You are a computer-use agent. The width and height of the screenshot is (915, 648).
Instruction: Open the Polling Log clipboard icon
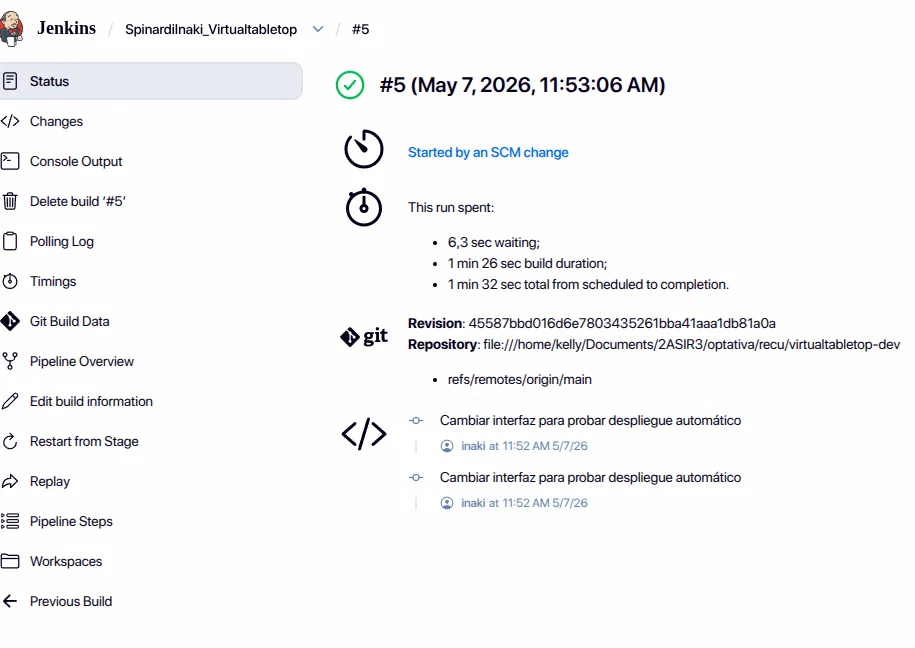[x=10, y=241]
